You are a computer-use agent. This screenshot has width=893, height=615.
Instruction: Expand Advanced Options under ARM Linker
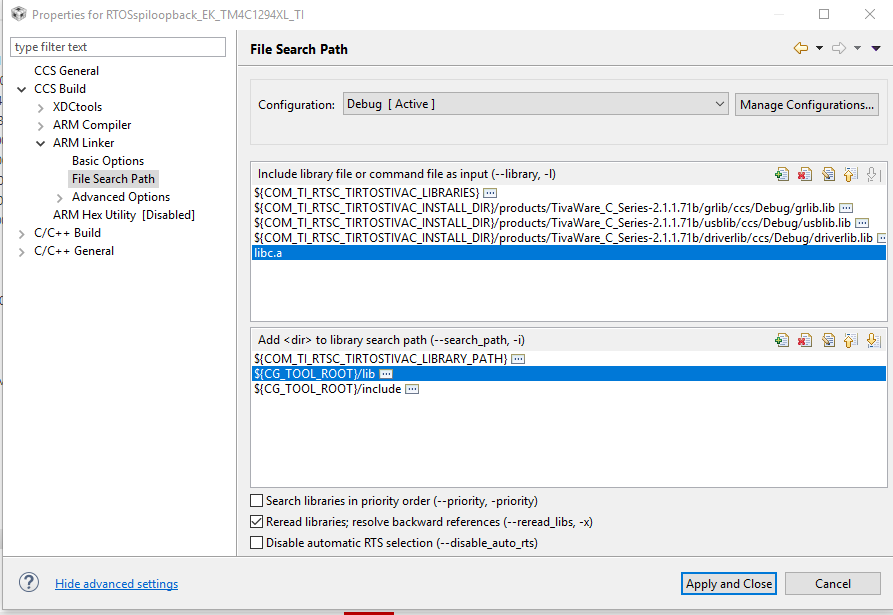tap(59, 198)
